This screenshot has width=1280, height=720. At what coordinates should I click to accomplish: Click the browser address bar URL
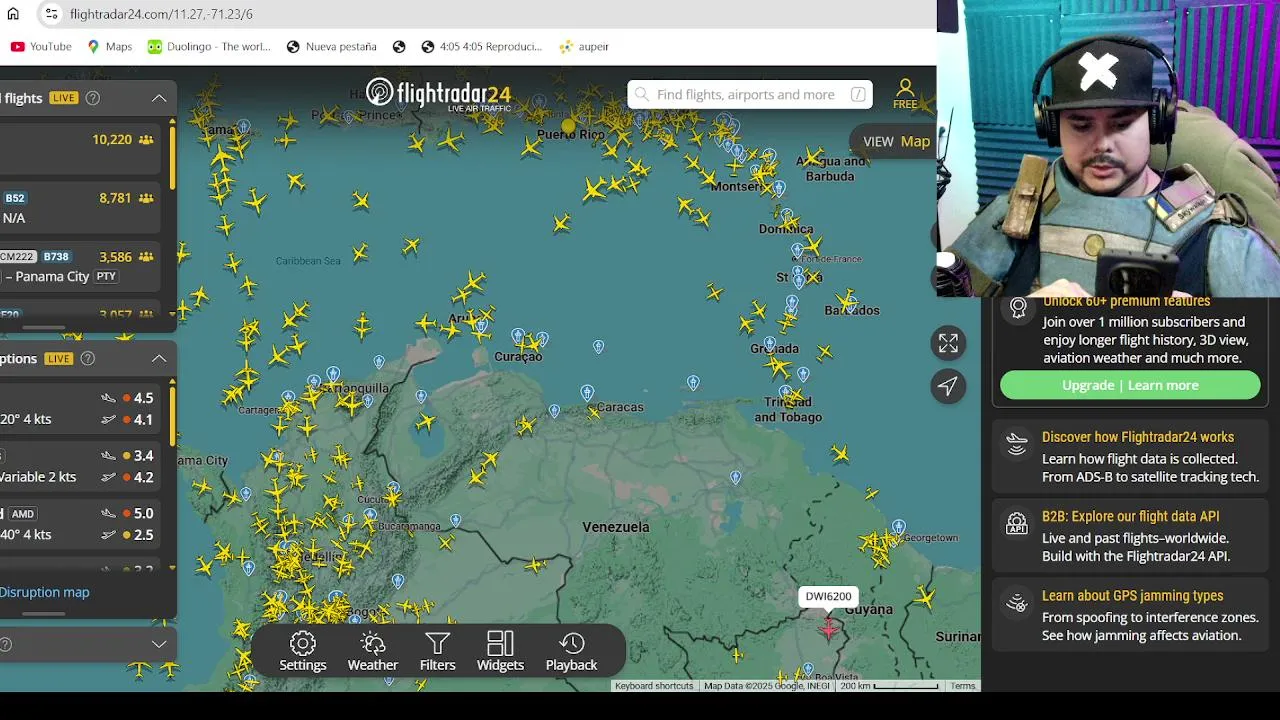pos(161,14)
